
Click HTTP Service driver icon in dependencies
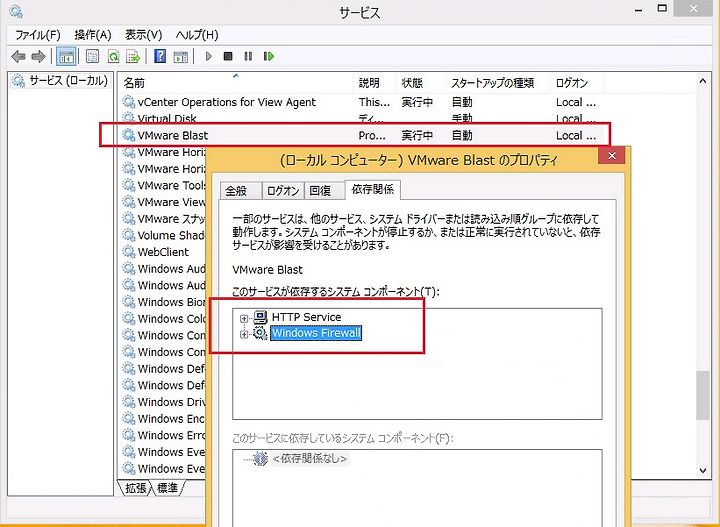[260, 317]
